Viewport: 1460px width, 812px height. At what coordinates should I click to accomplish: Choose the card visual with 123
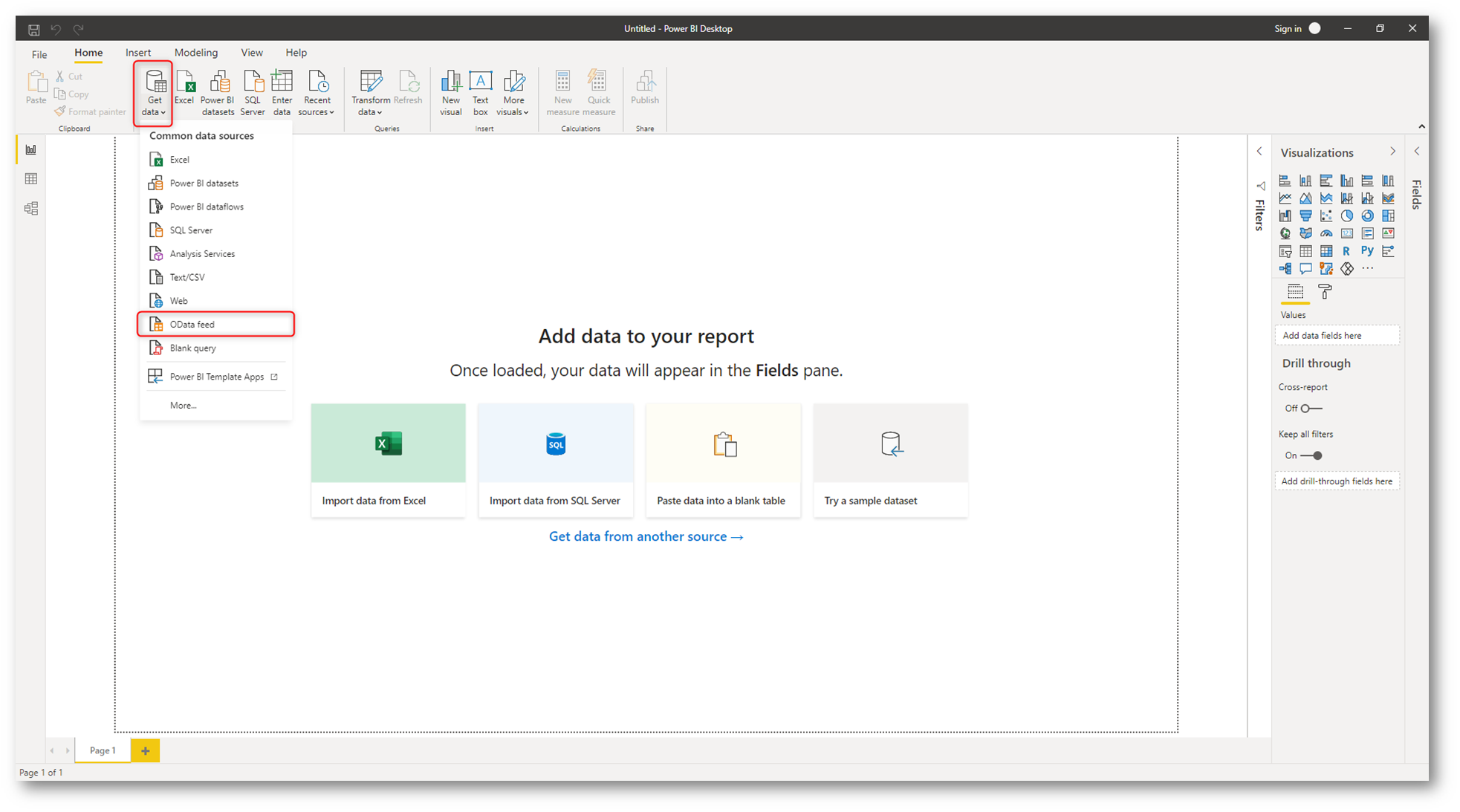pos(1347,233)
